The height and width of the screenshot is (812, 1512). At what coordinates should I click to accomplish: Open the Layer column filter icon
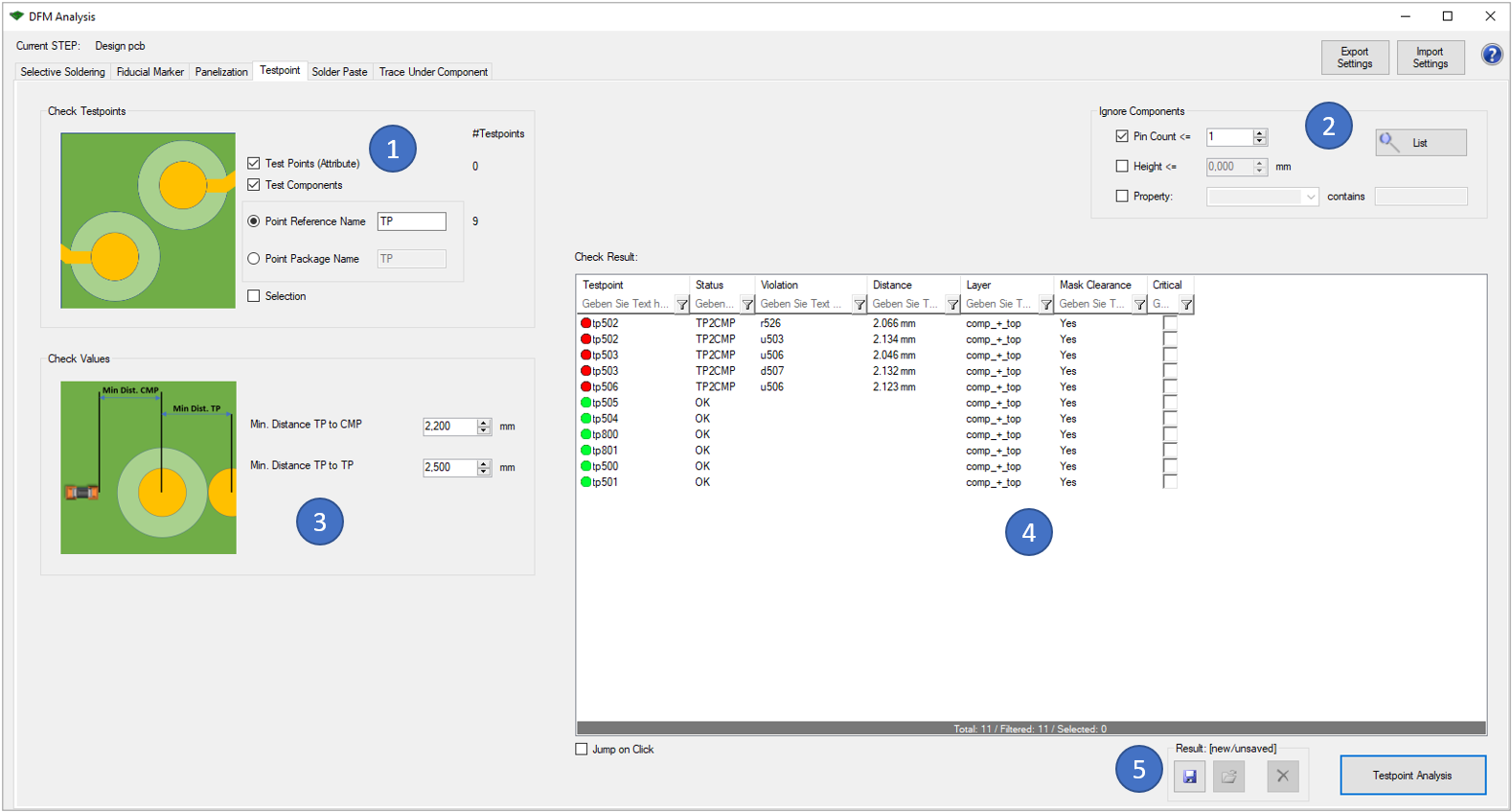tap(1046, 305)
